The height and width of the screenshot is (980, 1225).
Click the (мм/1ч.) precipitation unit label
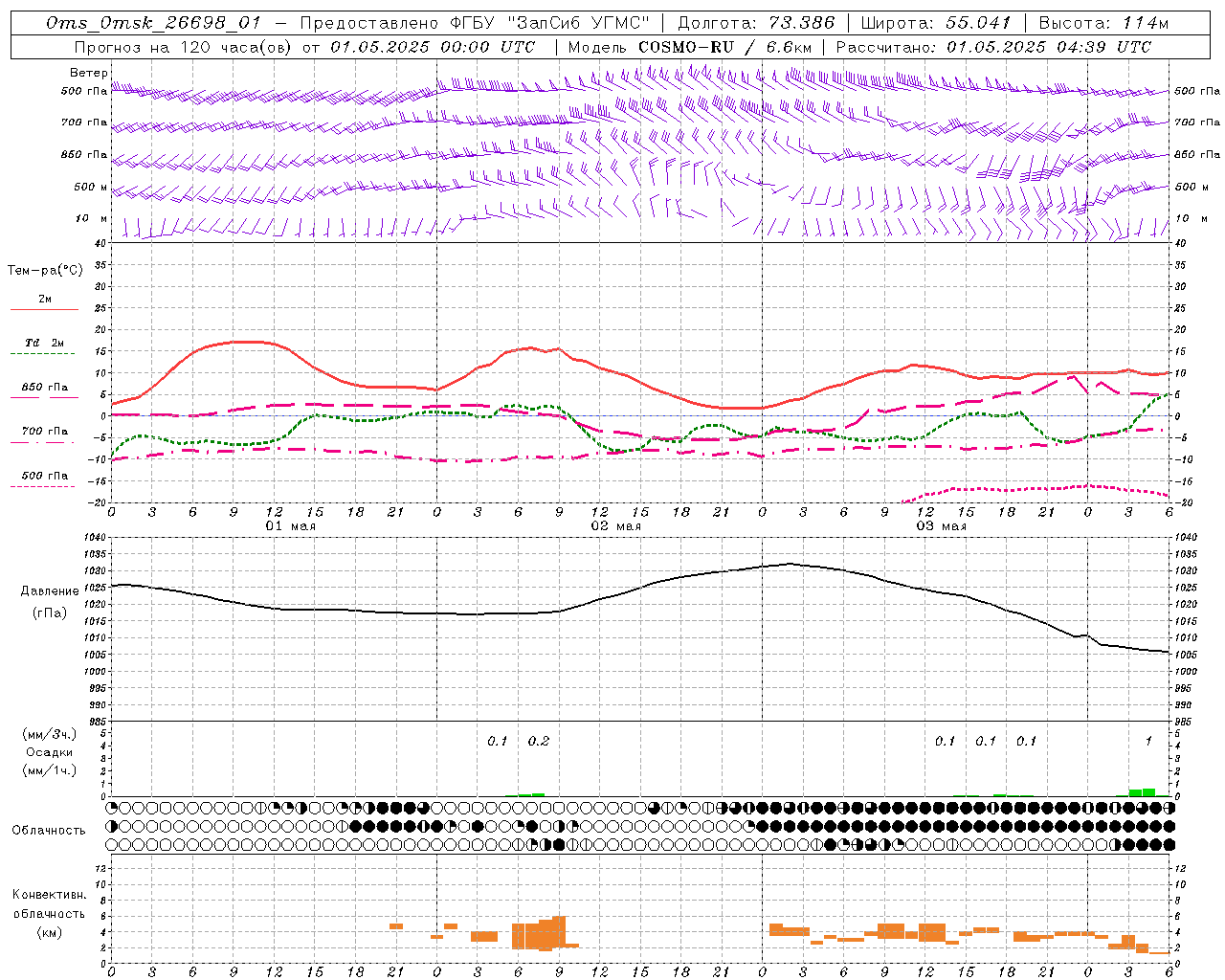(x=49, y=770)
